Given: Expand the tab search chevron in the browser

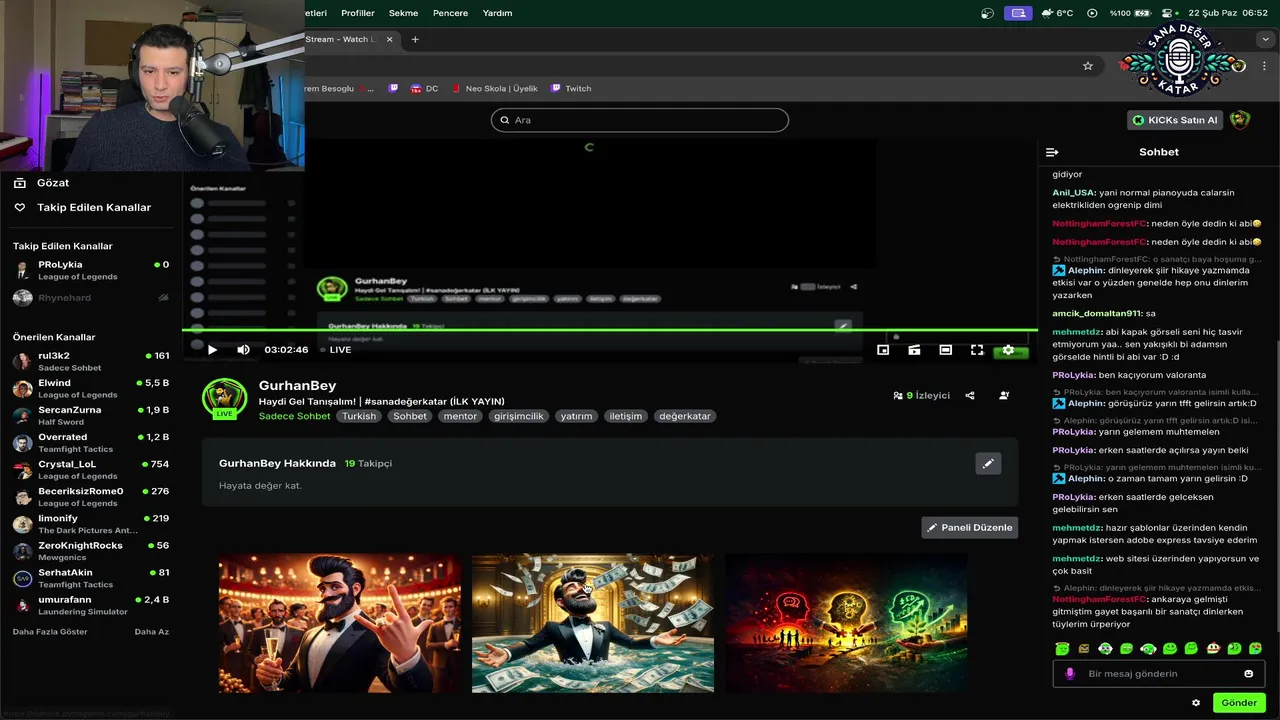Looking at the screenshot, I should (1265, 39).
